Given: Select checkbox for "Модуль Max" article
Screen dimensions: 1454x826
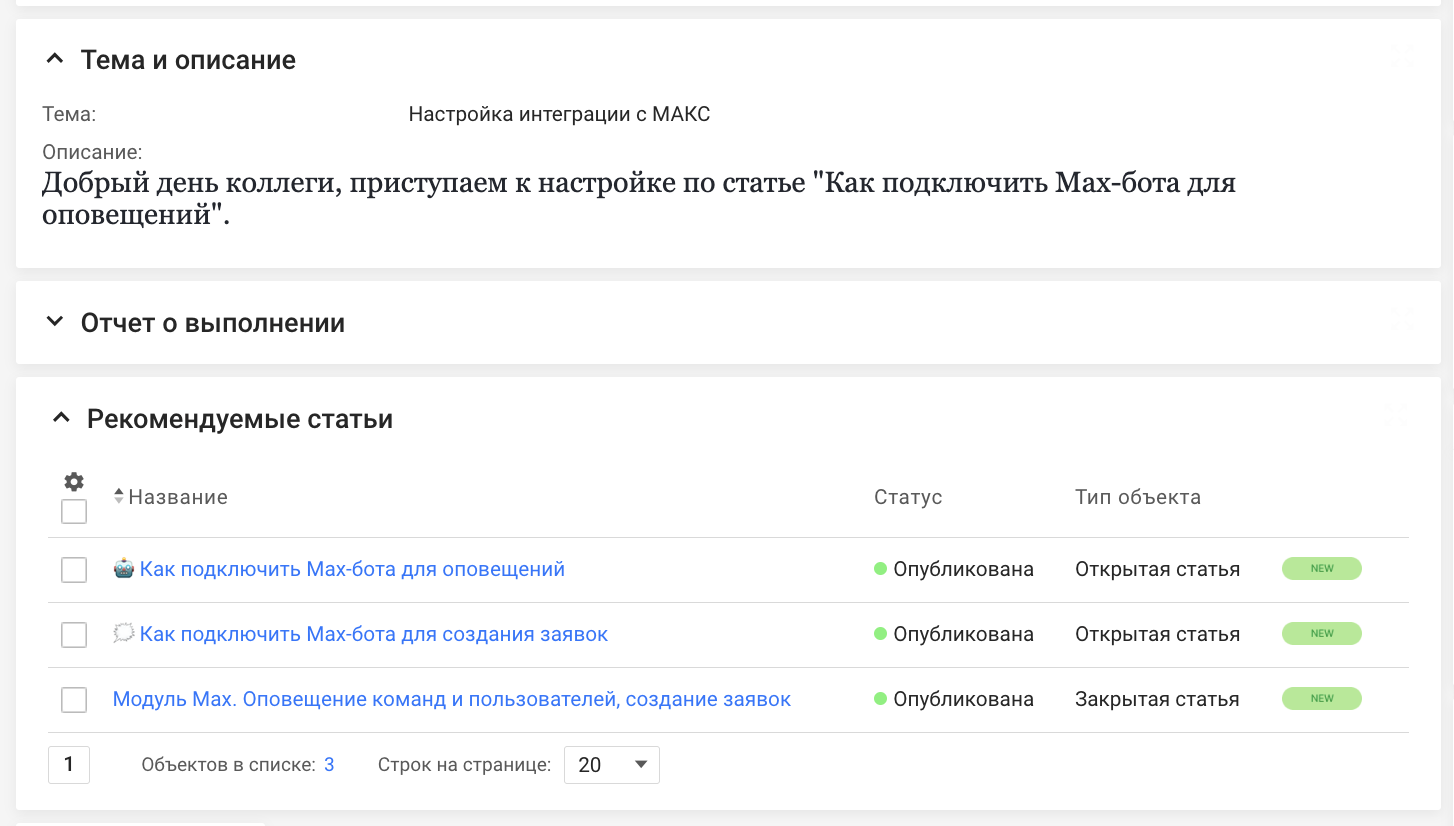Looking at the screenshot, I should point(74,700).
